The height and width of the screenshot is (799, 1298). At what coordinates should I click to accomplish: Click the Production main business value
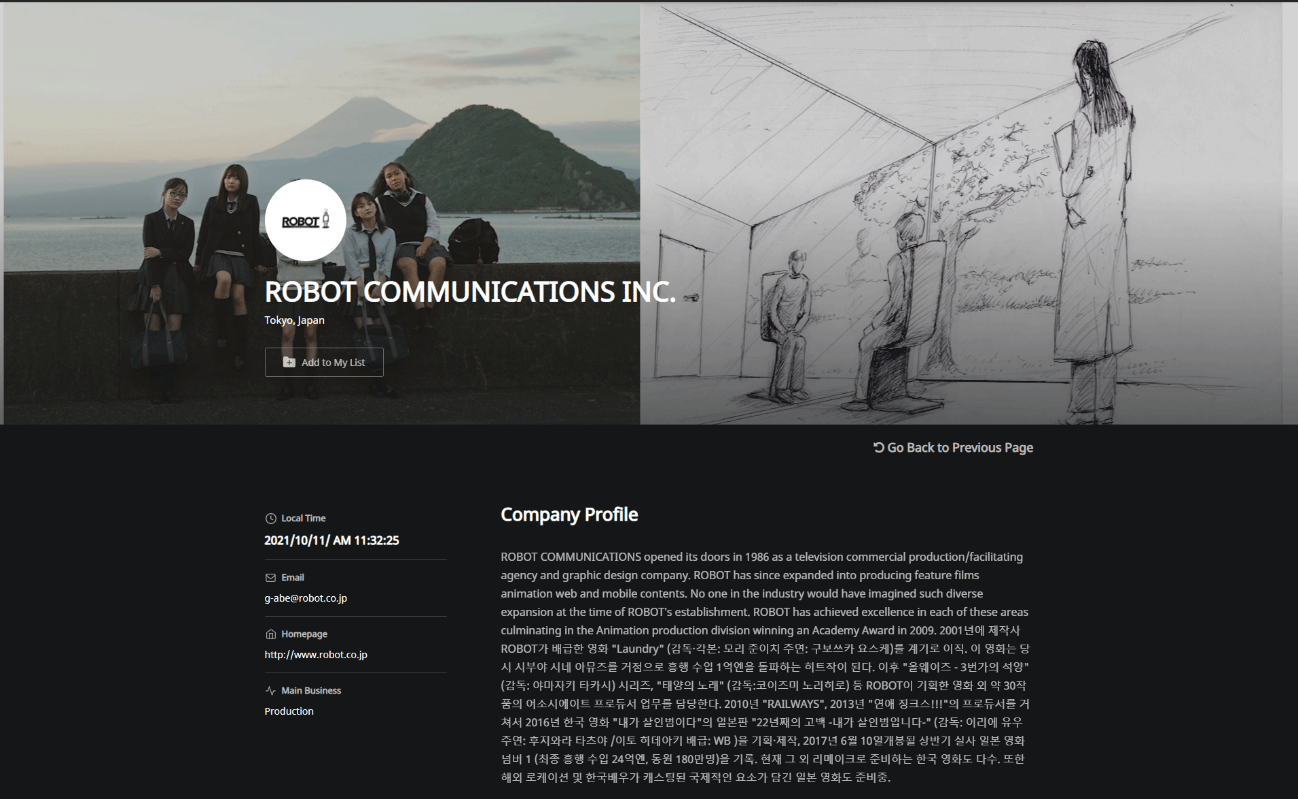pos(289,711)
